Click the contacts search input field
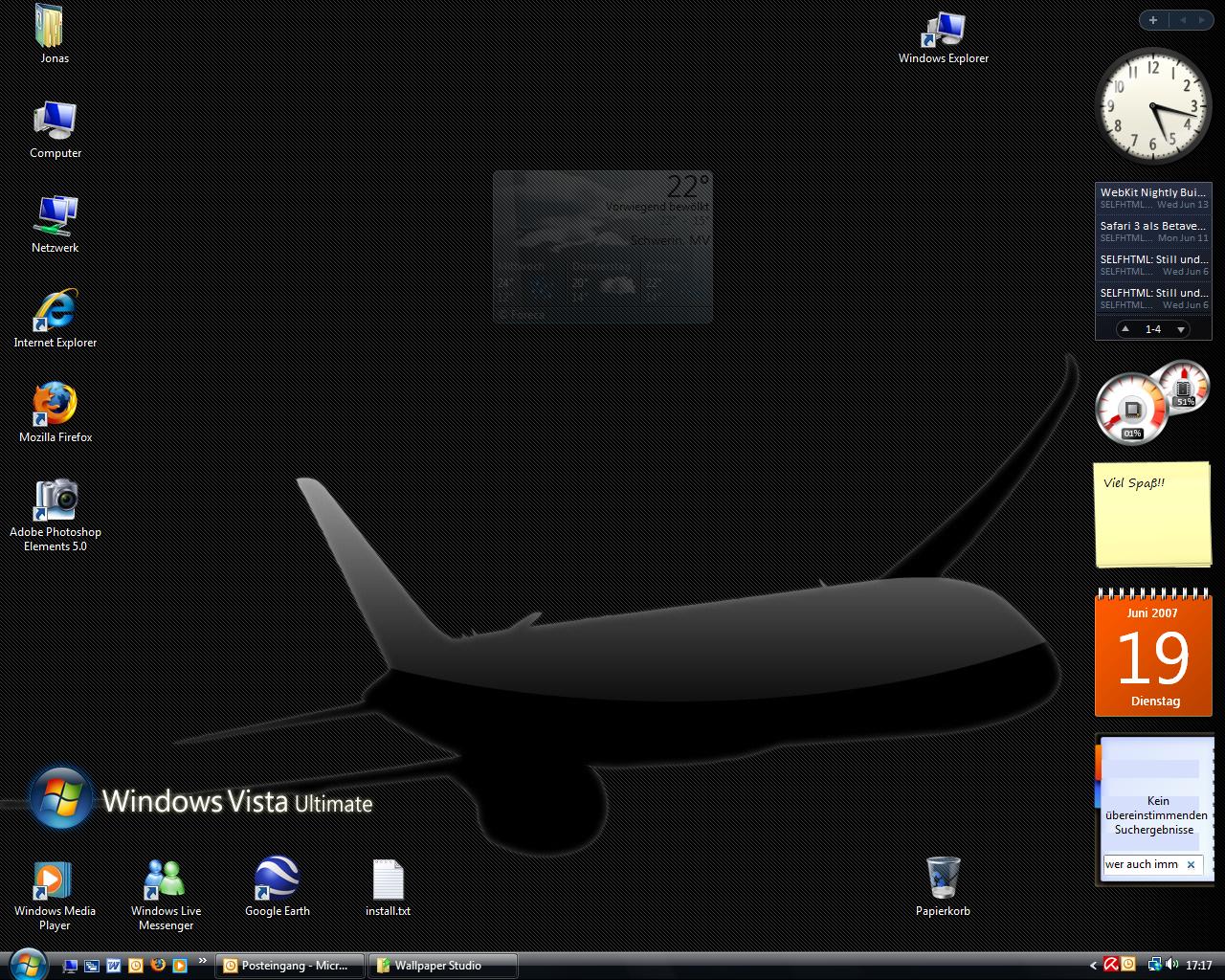This screenshot has width=1225, height=980. point(1142,864)
